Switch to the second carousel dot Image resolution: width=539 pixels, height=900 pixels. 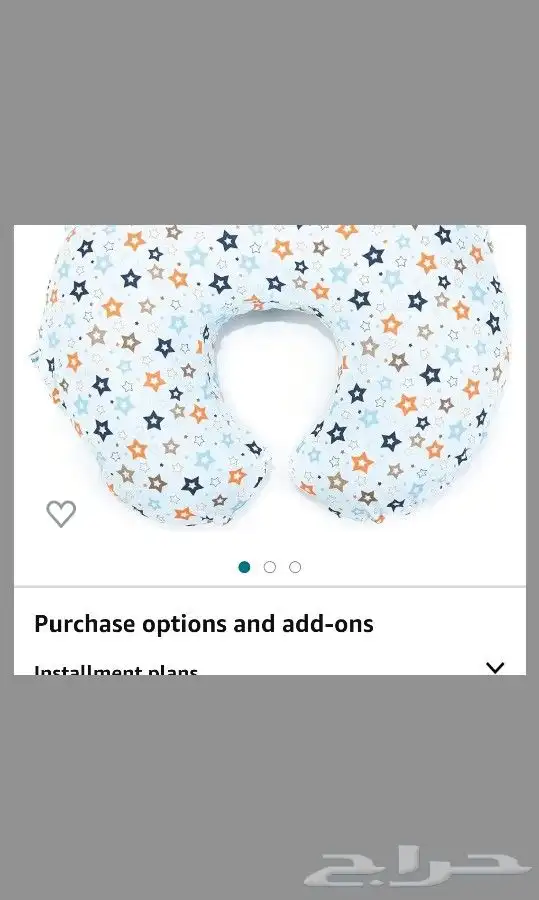(270, 567)
